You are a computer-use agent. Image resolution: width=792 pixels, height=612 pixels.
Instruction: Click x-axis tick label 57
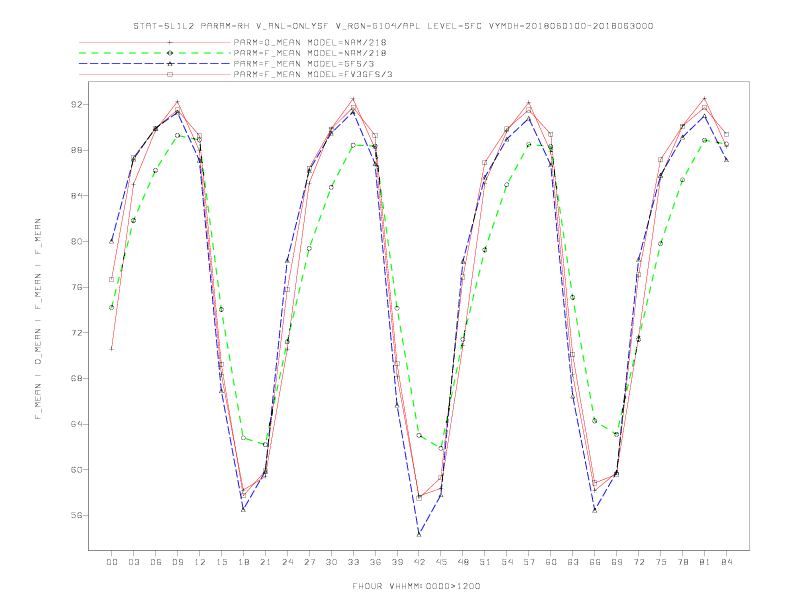529,562
